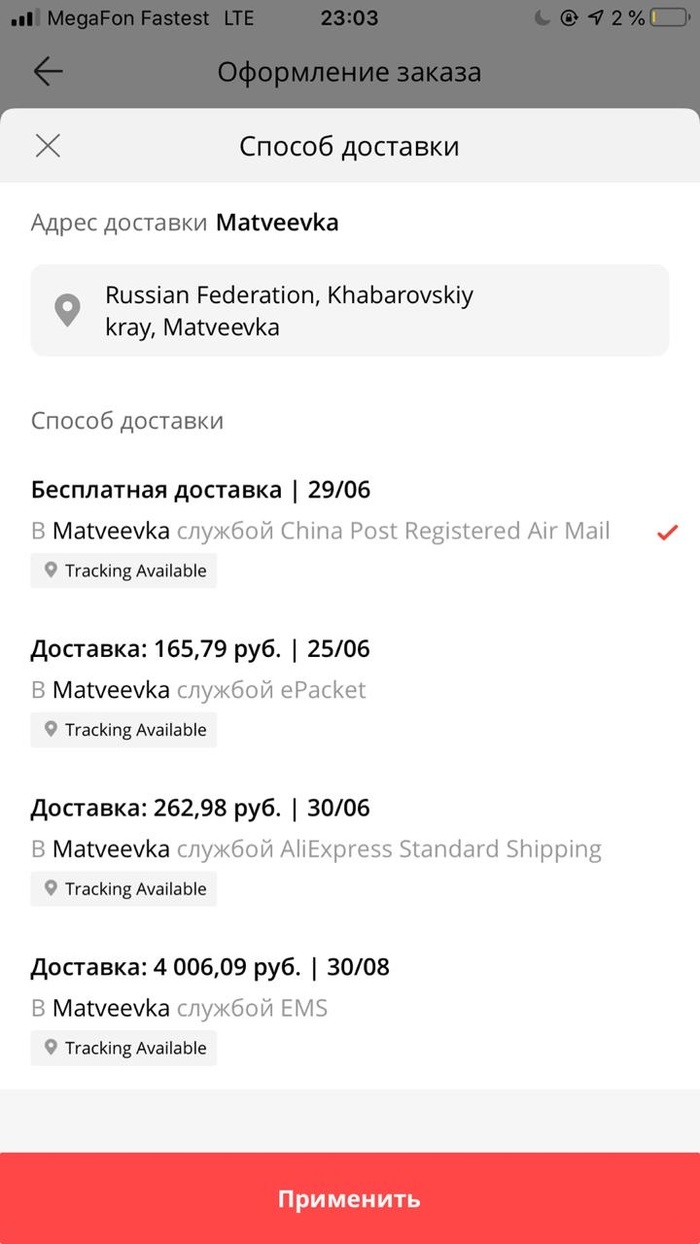Tap the back arrow icon

47,72
